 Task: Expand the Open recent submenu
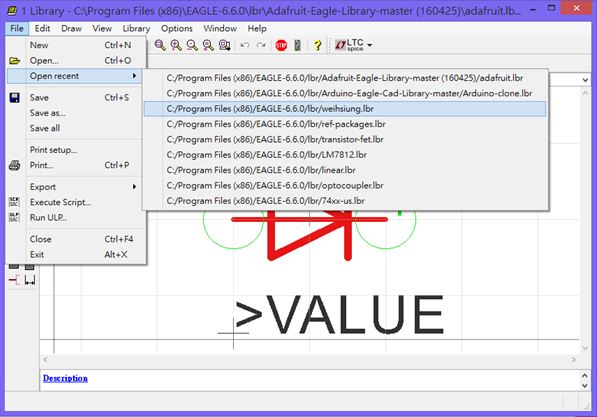pos(76,76)
